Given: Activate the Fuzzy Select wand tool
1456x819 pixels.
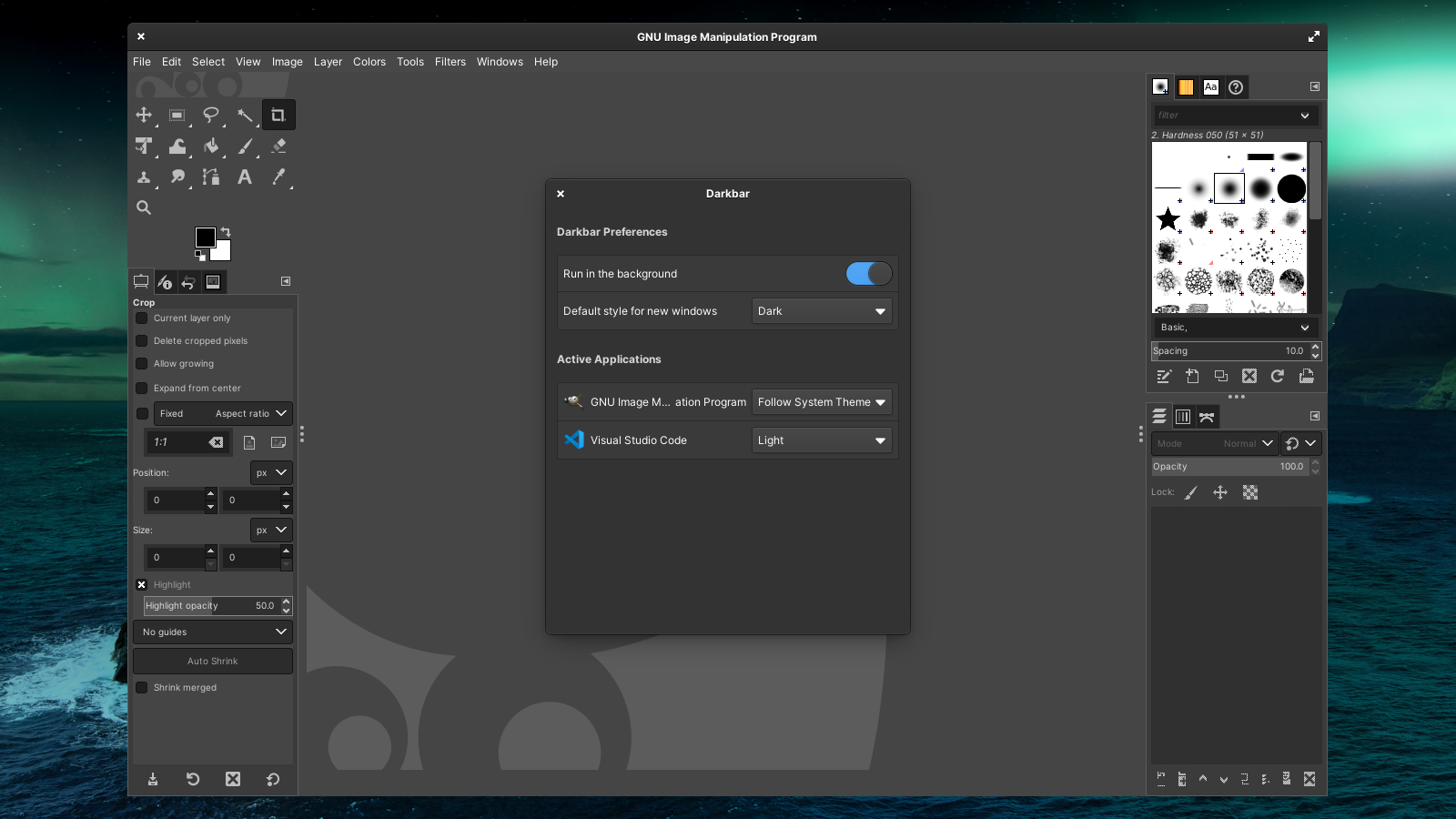Looking at the screenshot, I should coord(245,115).
